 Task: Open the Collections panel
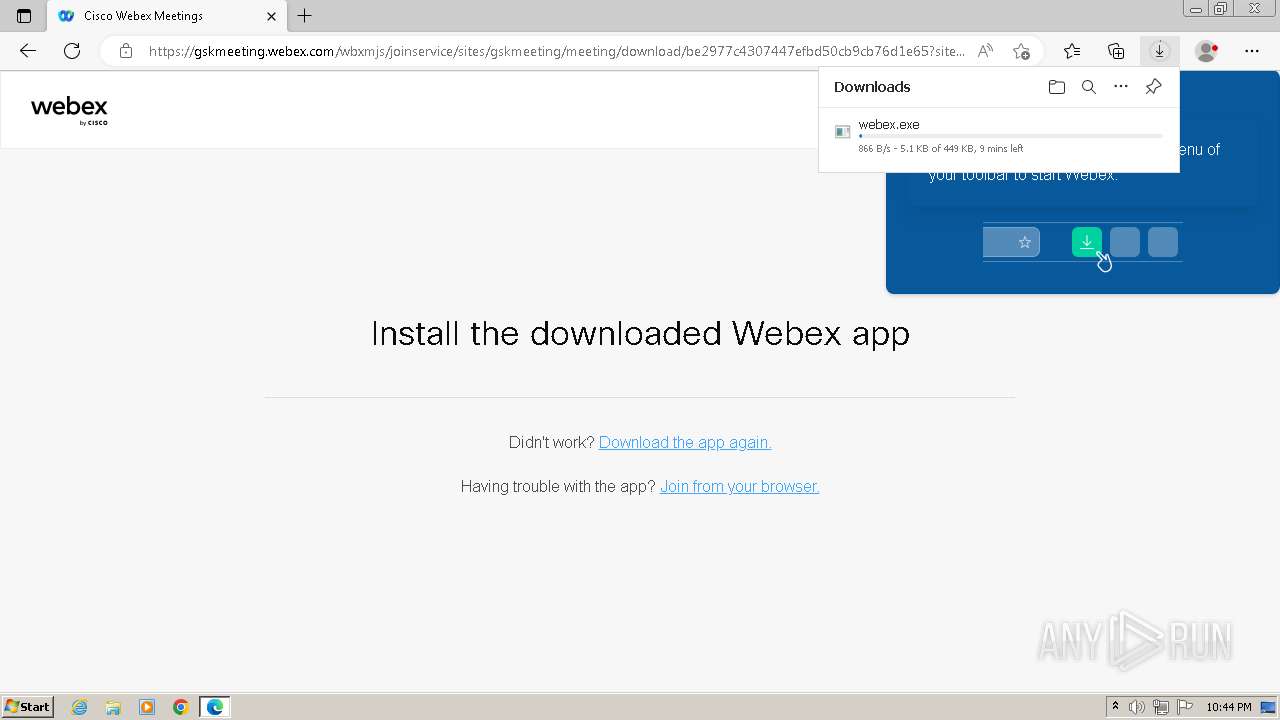pos(1116,51)
